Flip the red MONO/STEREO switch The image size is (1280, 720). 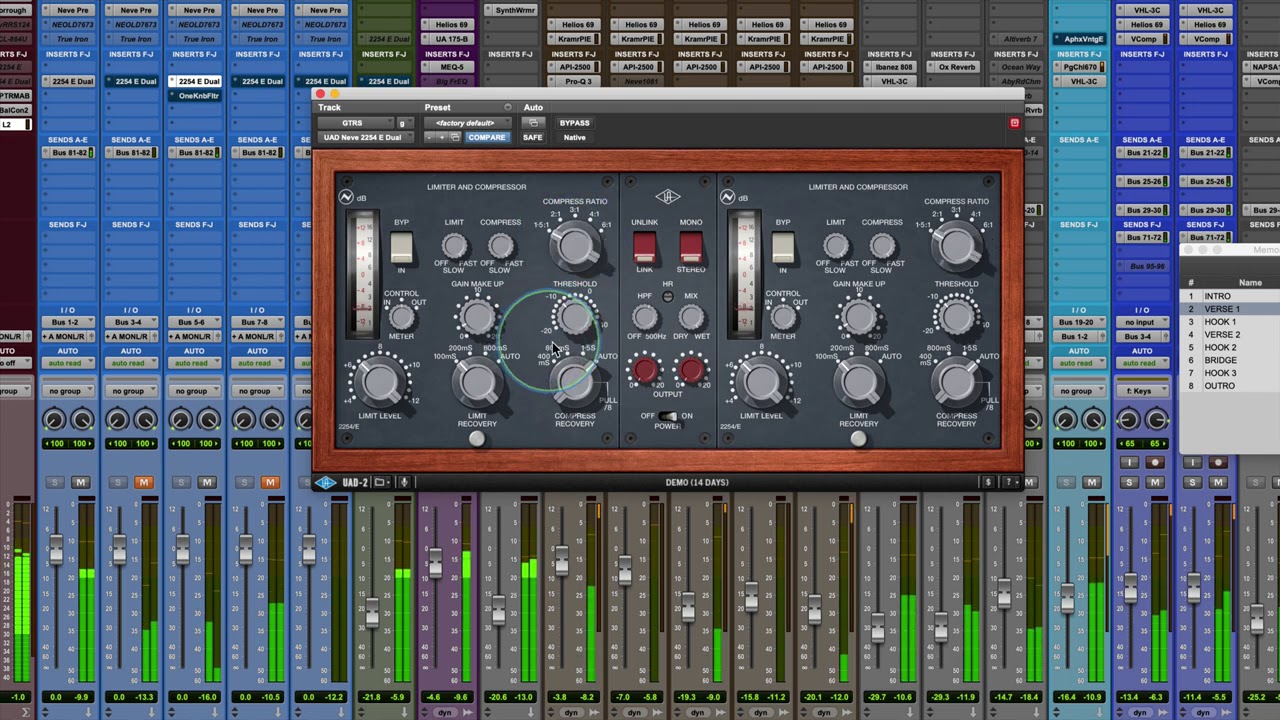click(x=691, y=247)
